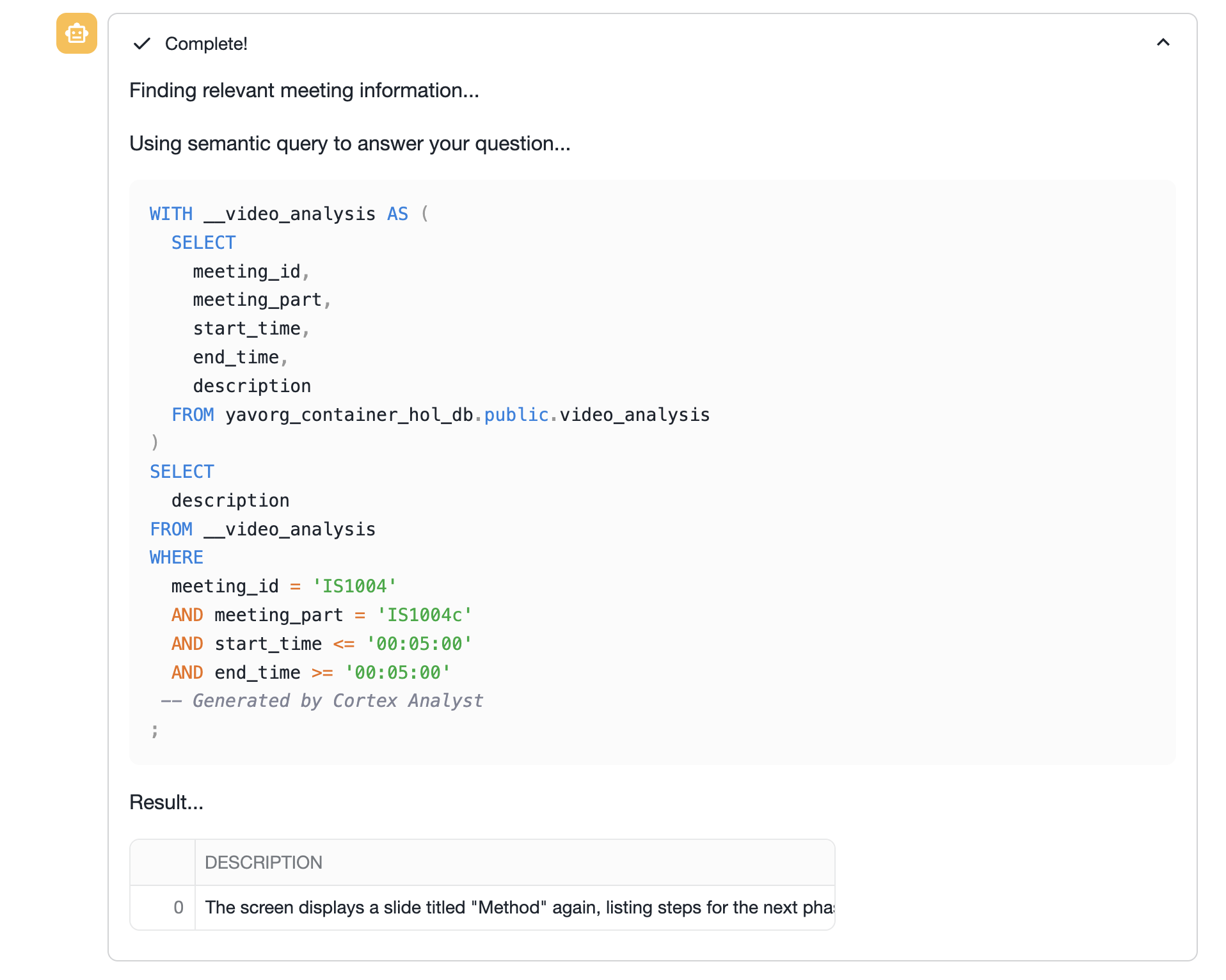Click the WHERE keyword in the query
1226x980 pixels.
click(175, 557)
